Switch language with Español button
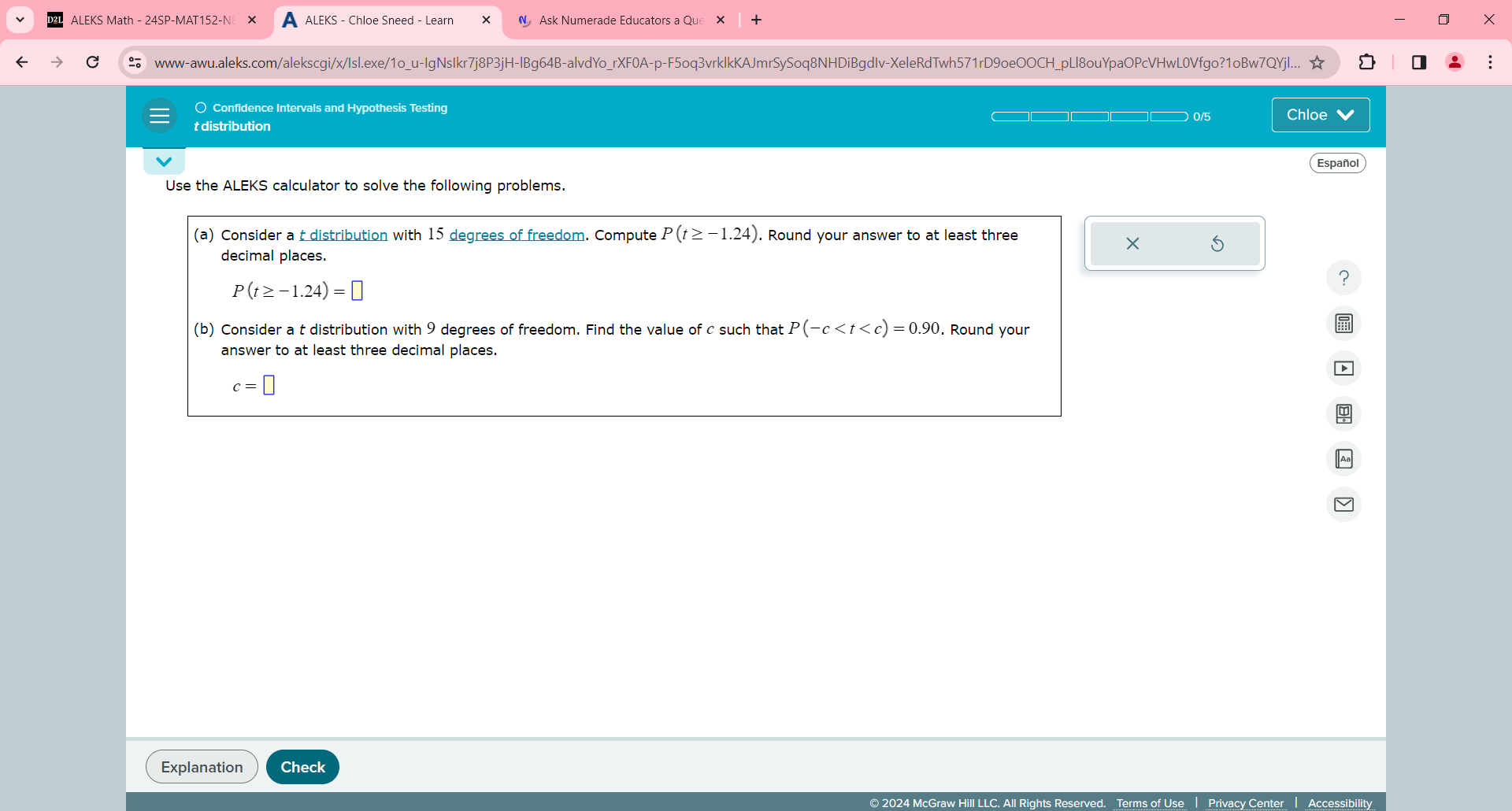1512x811 pixels. [x=1337, y=163]
